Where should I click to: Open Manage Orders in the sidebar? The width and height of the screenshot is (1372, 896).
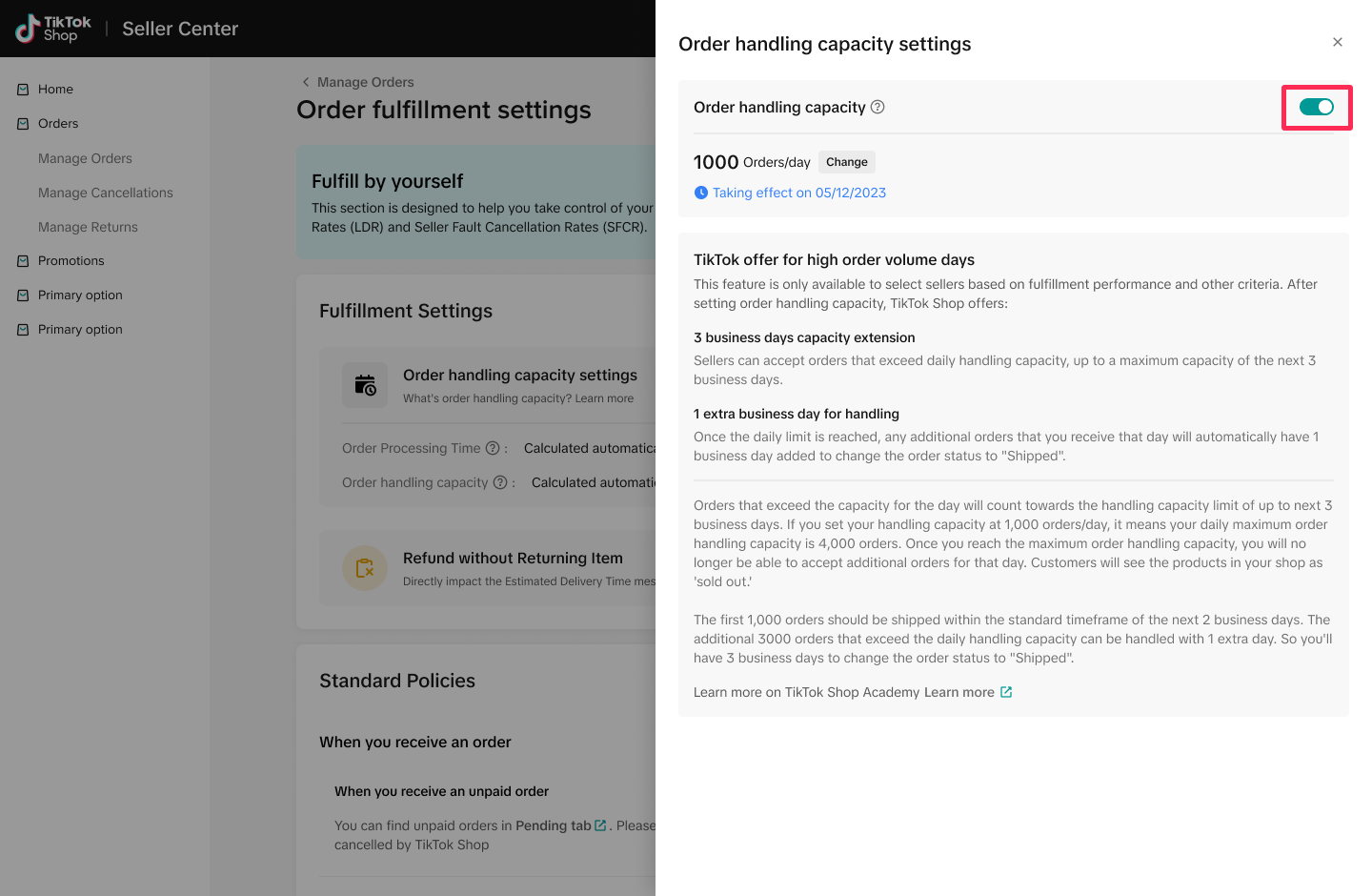coord(85,158)
